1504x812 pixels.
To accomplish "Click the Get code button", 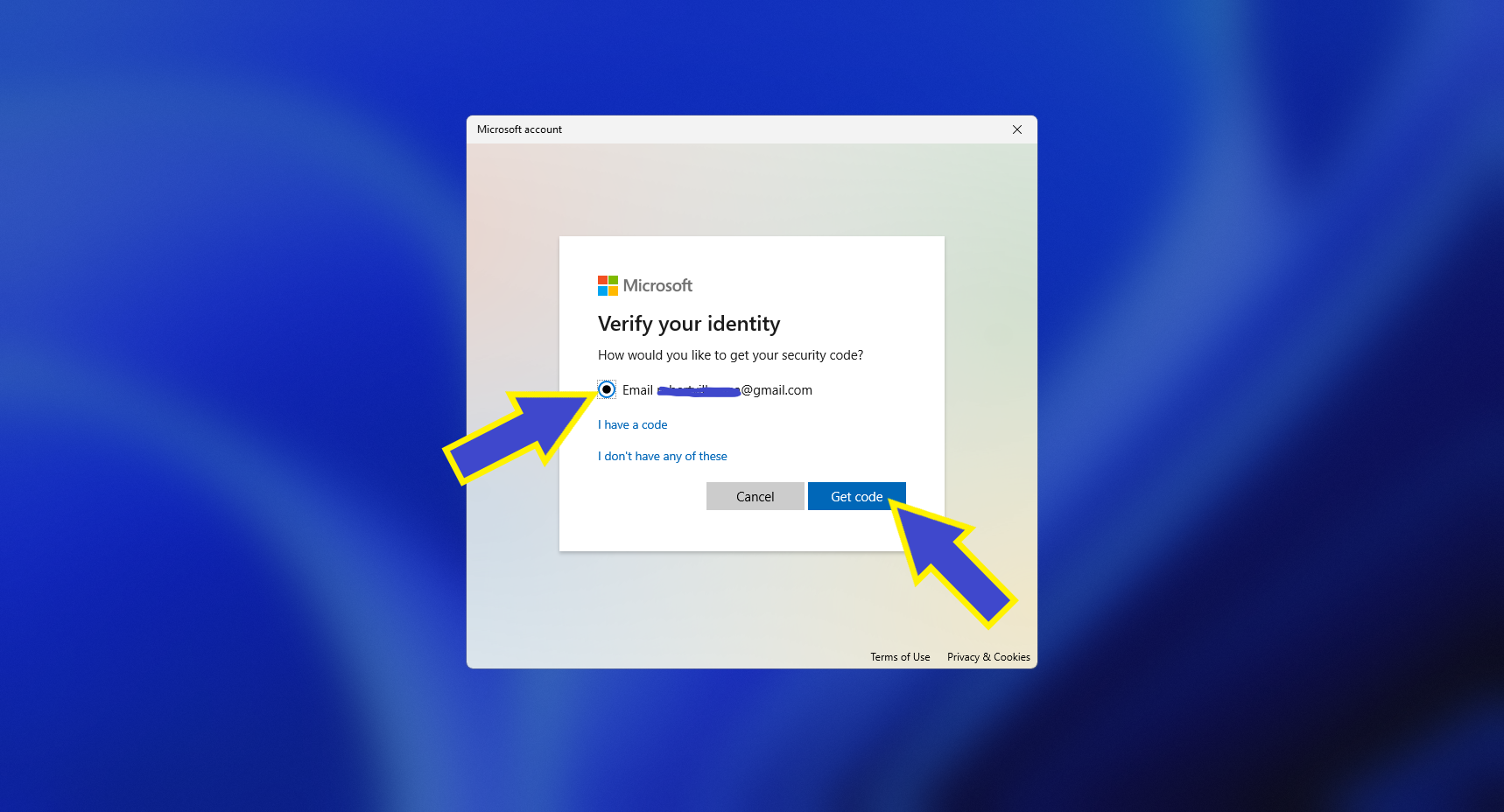I will coord(856,496).
